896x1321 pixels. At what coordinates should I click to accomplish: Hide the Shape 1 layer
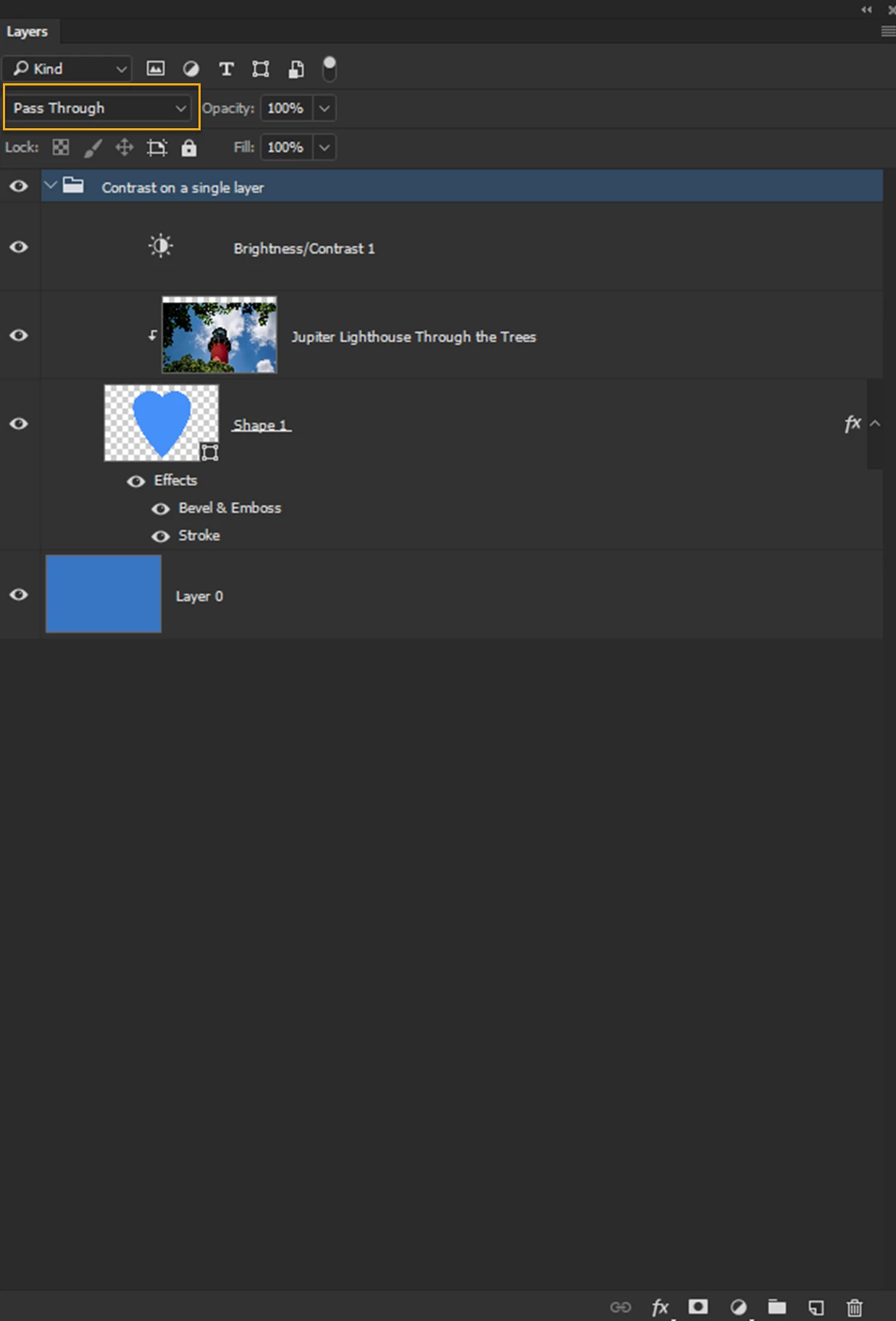point(19,424)
